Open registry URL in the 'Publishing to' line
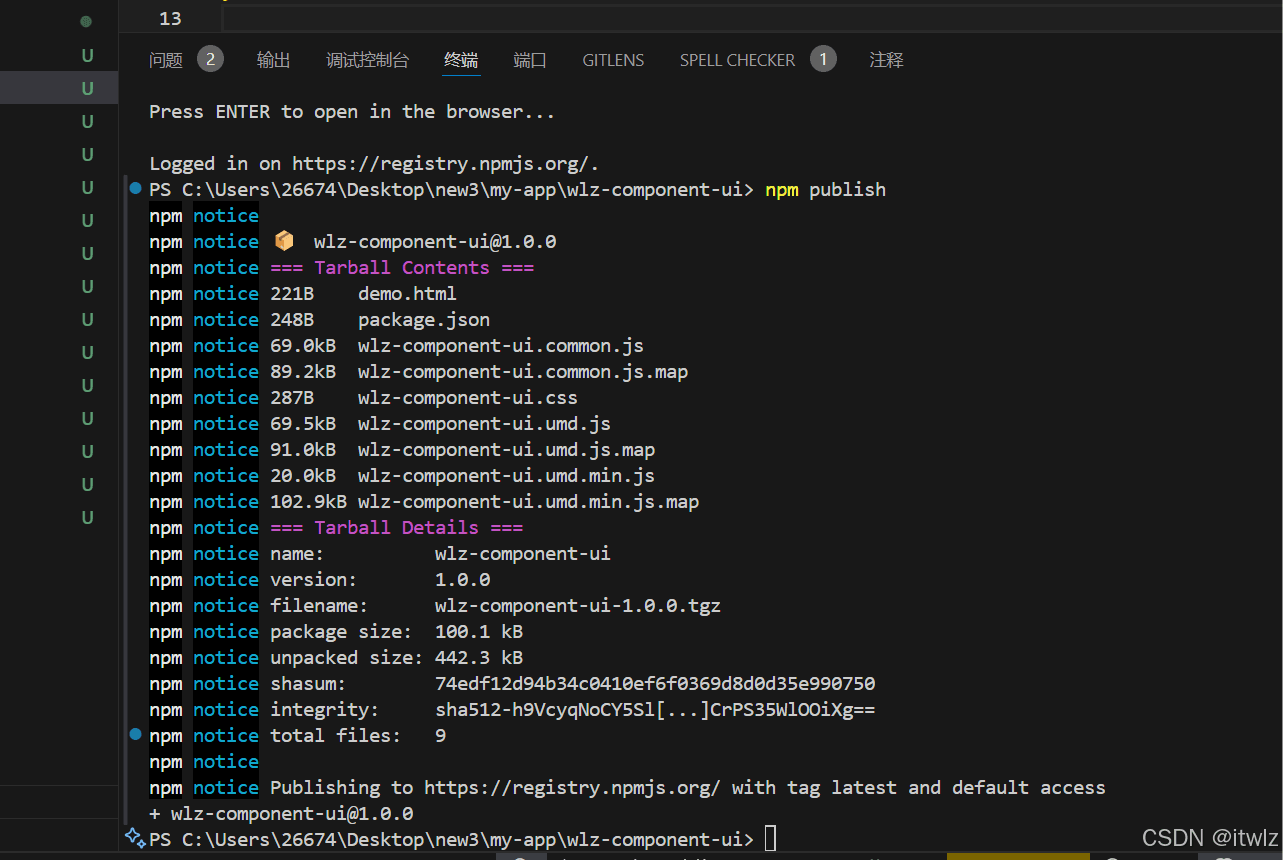This screenshot has height=860, width=1283. tap(571, 787)
